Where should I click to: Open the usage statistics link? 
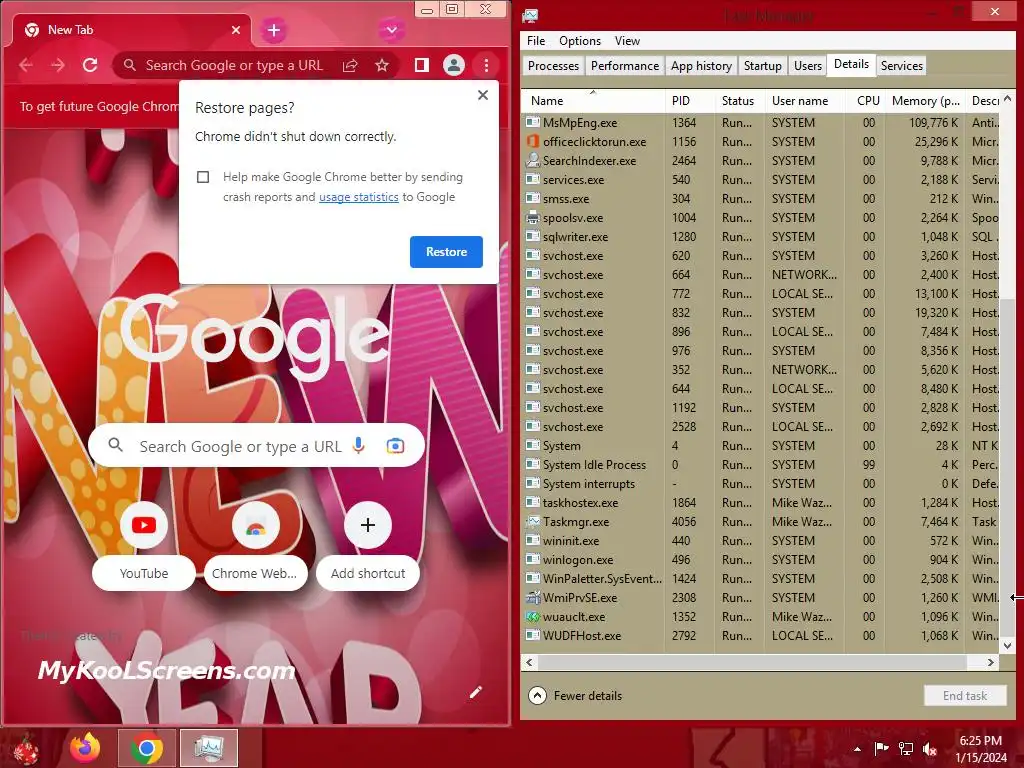(x=359, y=197)
